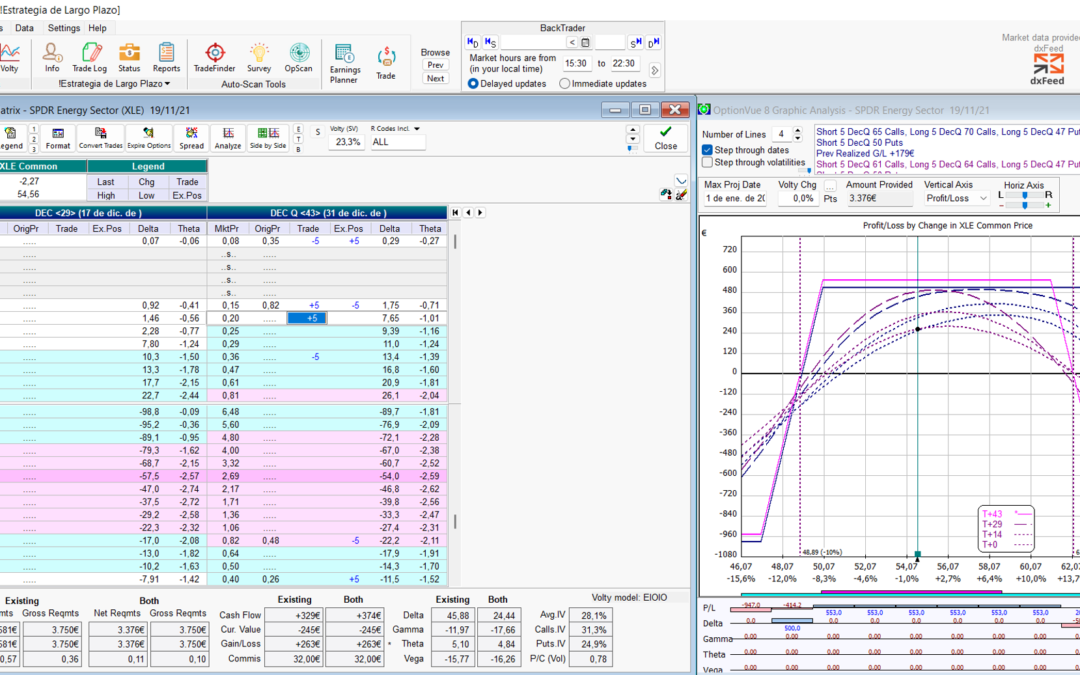
Task: Click matrix down arrow beside Close
Action: pyautogui.click(x=632, y=139)
